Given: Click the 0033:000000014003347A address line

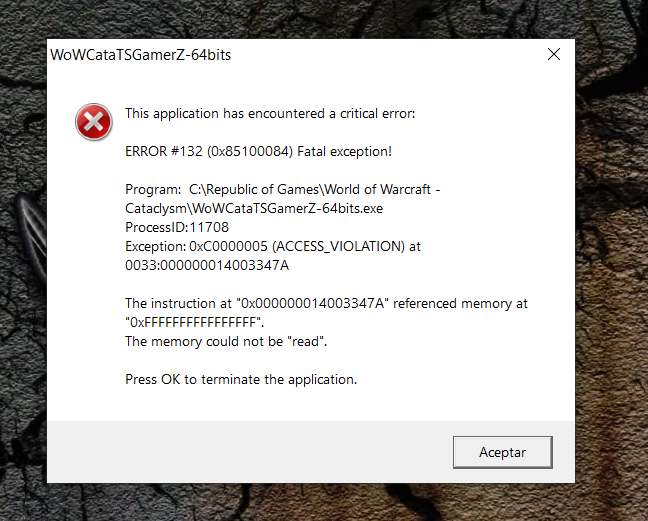Looking at the screenshot, I should pyautogui.click(x=207, y=265).
